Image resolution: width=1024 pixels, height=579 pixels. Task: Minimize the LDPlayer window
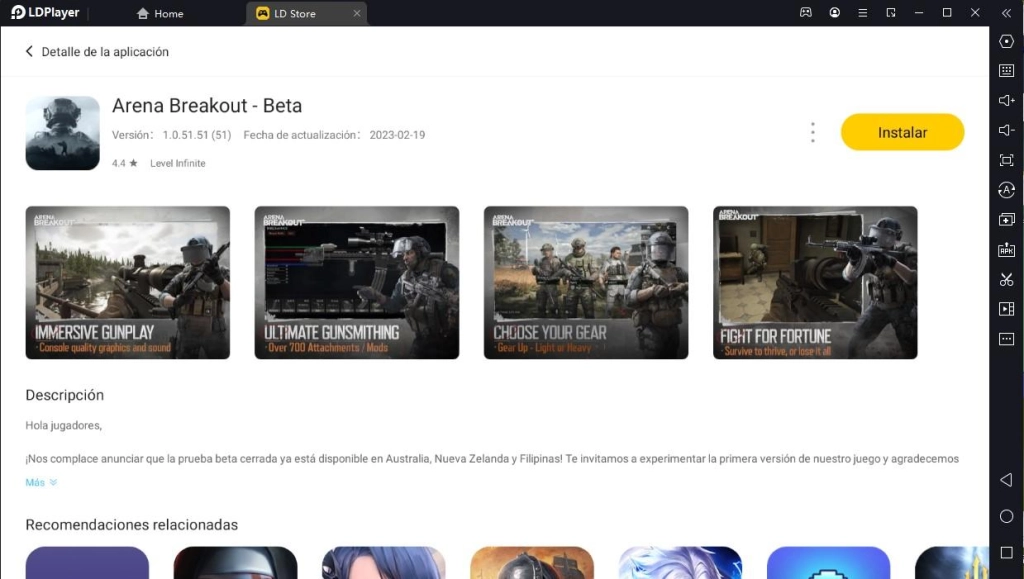(918, 12)
